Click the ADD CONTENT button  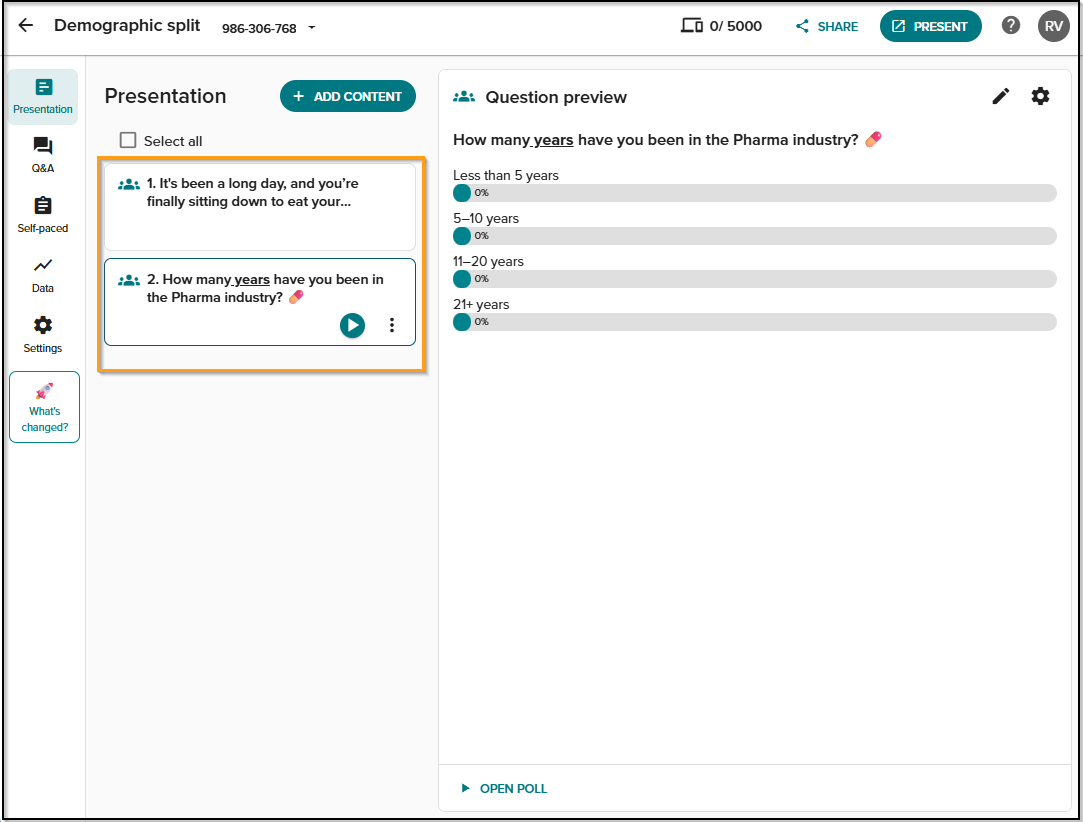pos(347,96)
